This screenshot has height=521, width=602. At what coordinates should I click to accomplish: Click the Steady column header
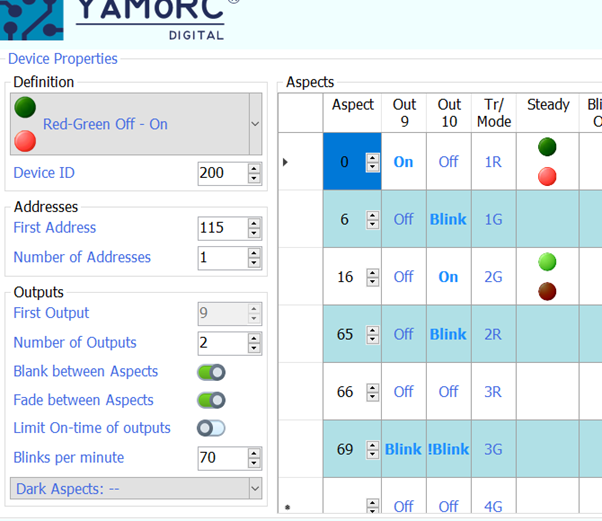[548, 113]
